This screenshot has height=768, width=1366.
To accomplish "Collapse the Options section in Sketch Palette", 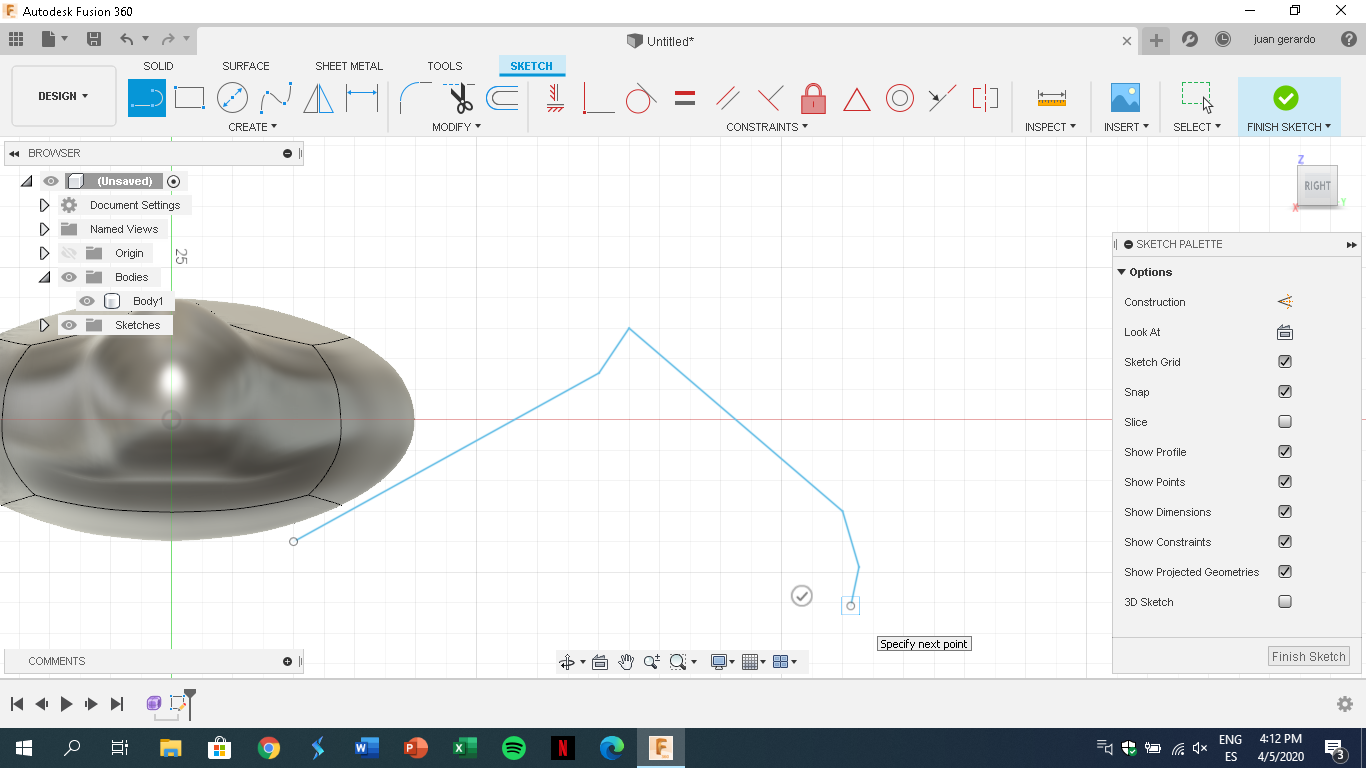I will pos(1121,271).
